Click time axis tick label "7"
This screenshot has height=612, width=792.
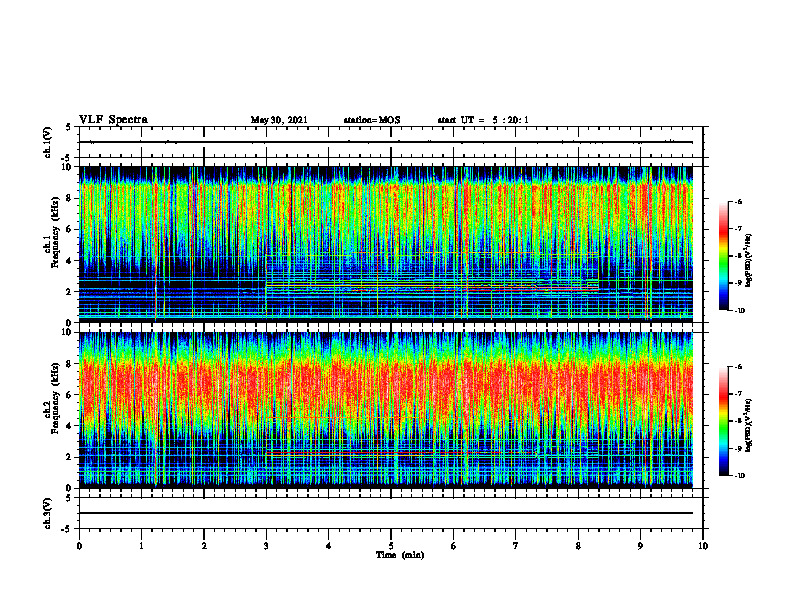tap(516, 546)
